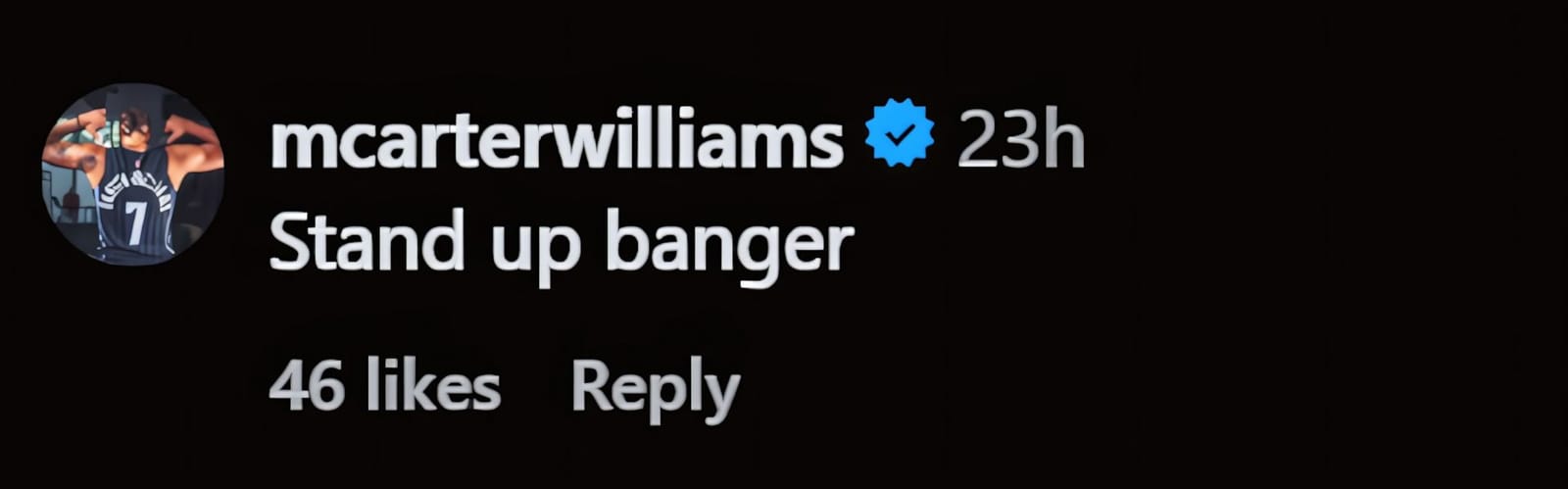The width and height of the screenshot is (1568, 489).
Task: Tap the checkmark inside the verified badge
Action: (900, 134)
